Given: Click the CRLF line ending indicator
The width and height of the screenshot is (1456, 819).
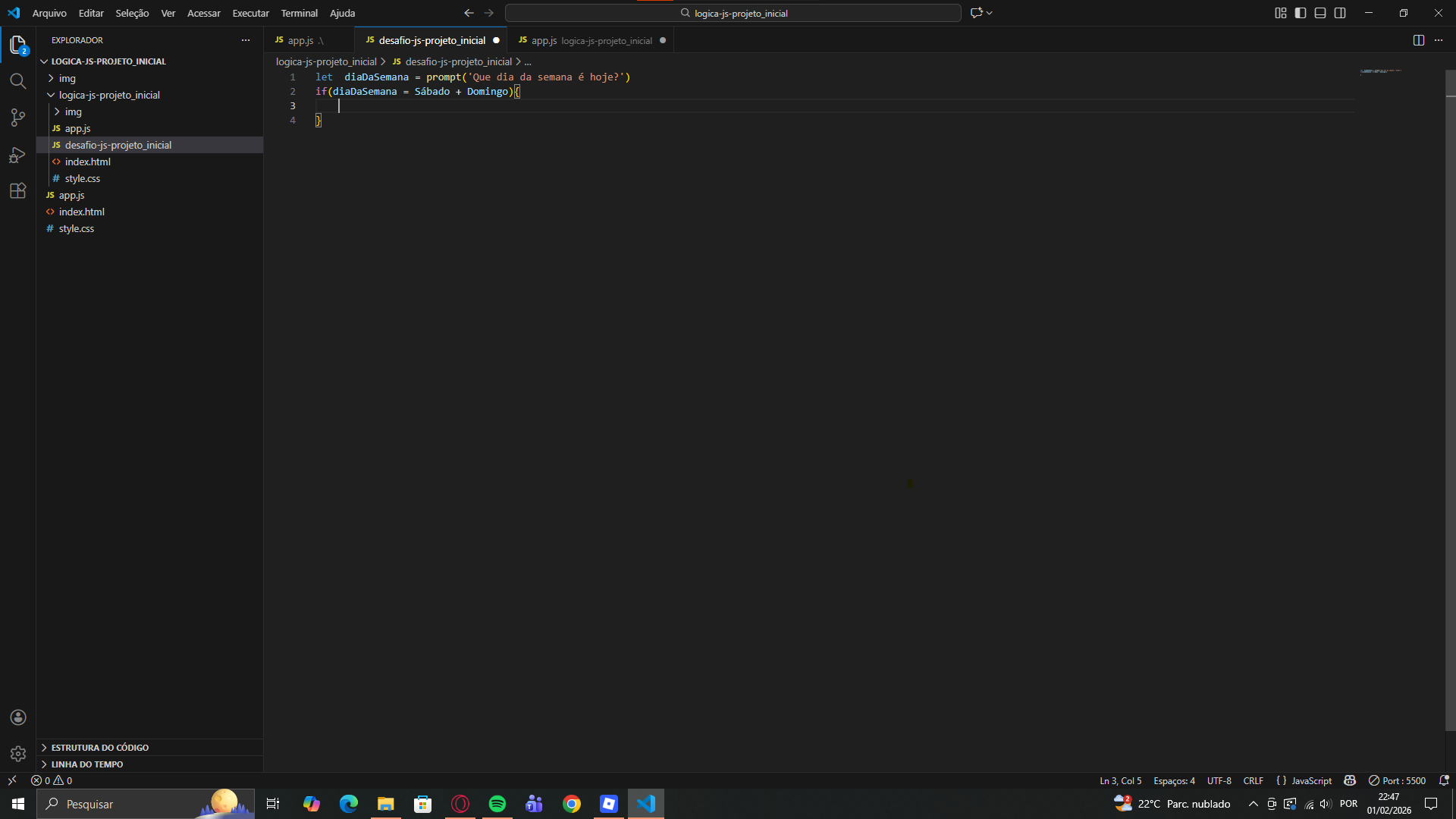Looking at the screenshot, I should point(1253,780).
